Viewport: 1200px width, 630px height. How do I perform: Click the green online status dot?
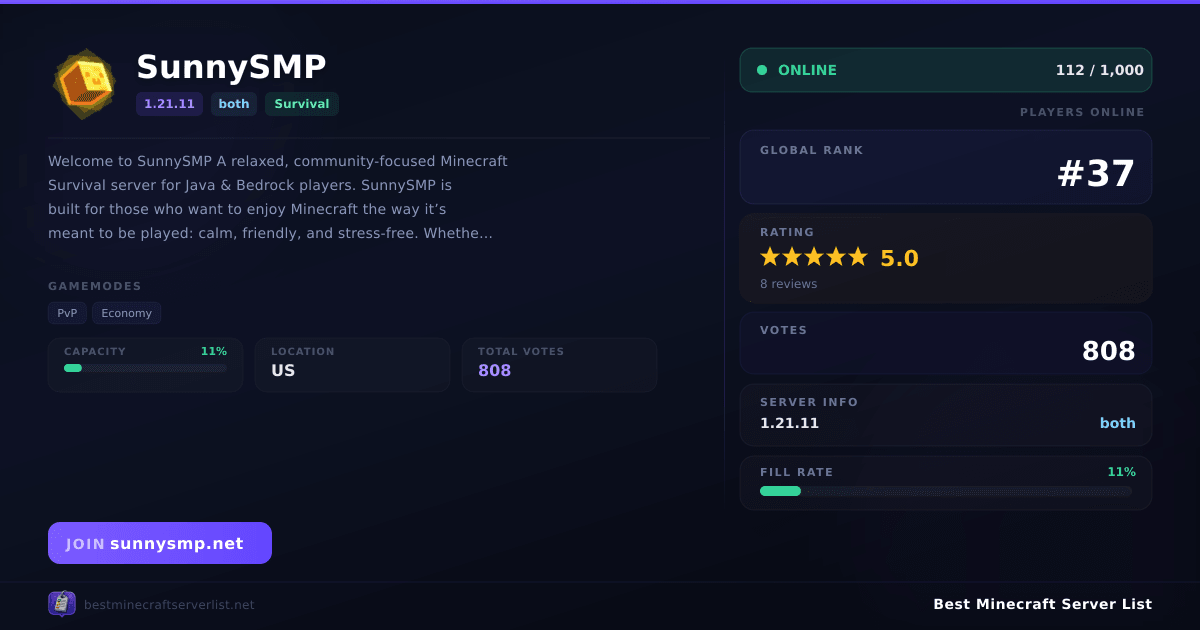click(x=762, y=70)
